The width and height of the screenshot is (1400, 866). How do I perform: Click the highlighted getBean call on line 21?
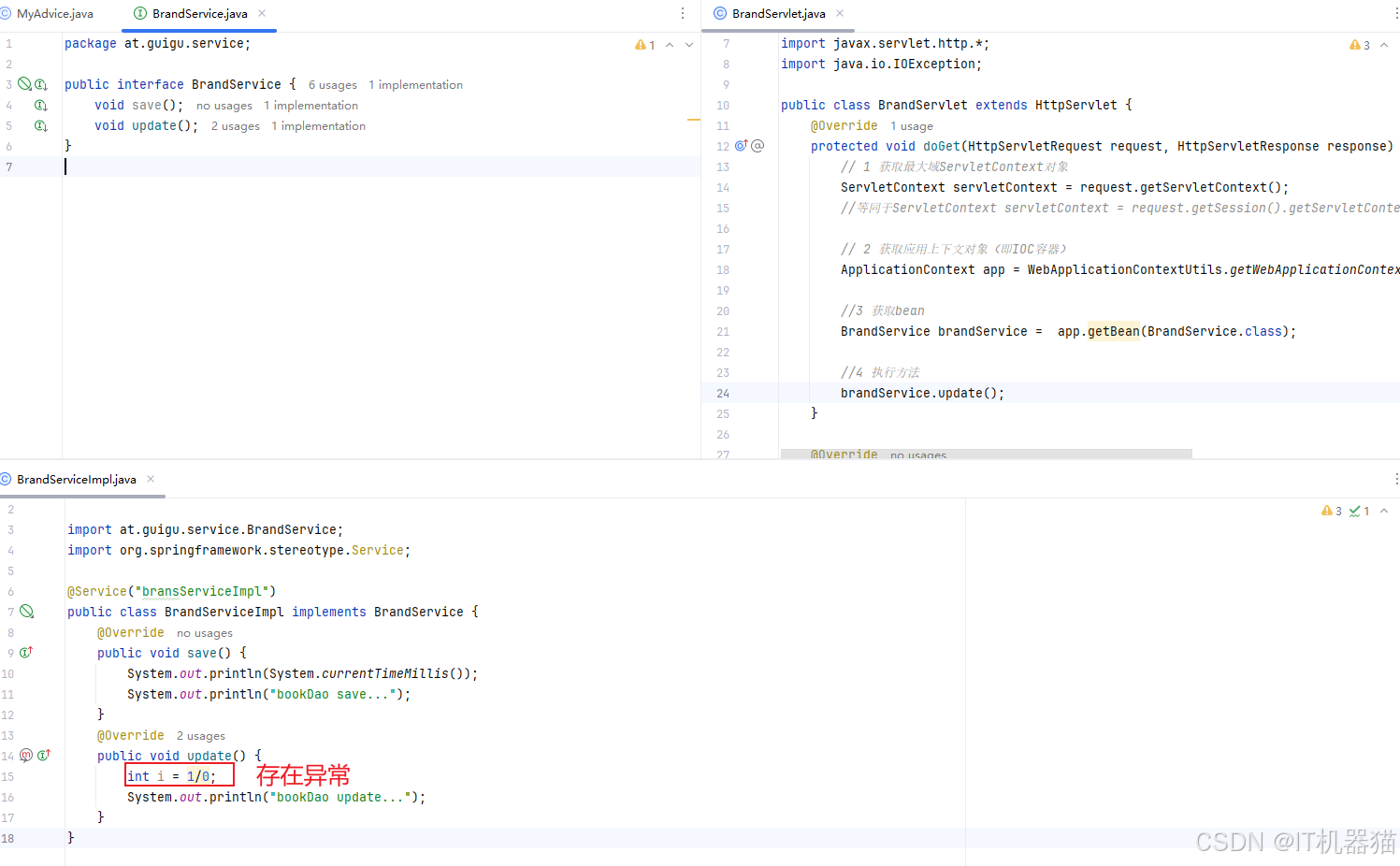tap(1113, 332)
